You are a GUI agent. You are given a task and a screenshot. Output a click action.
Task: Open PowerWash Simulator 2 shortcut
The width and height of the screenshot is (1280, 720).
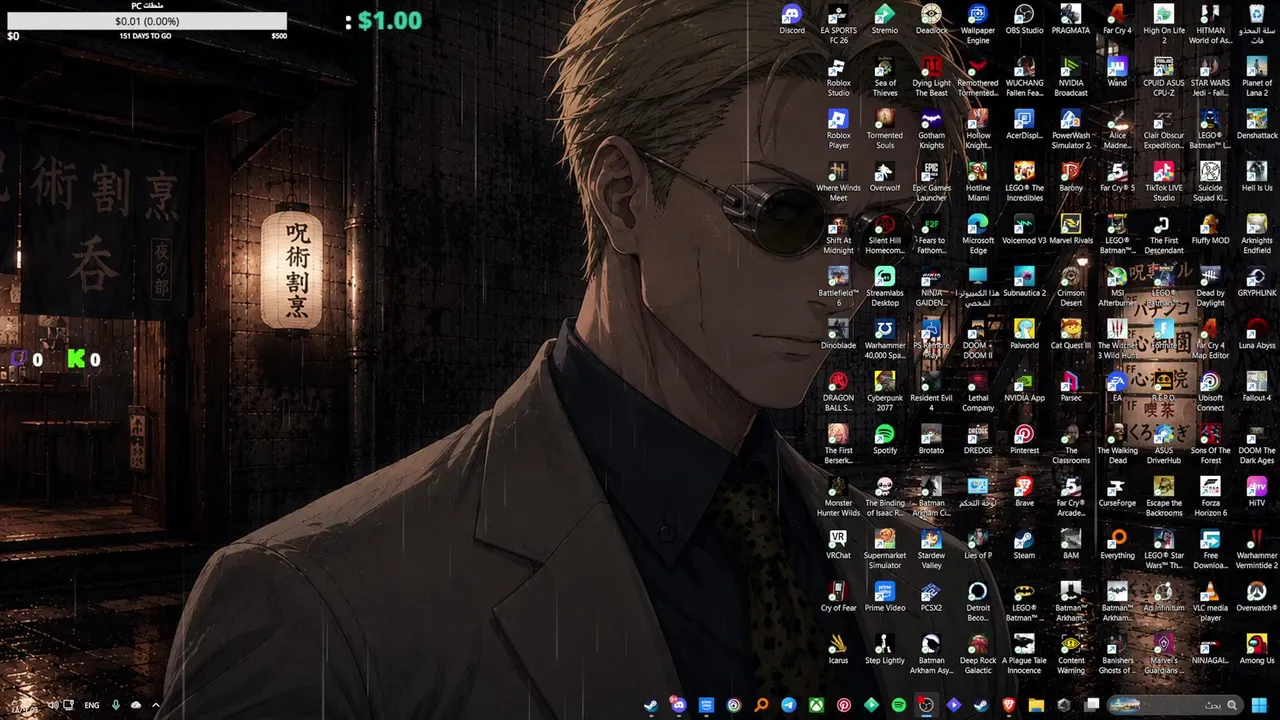click(x=1071, y=129)
